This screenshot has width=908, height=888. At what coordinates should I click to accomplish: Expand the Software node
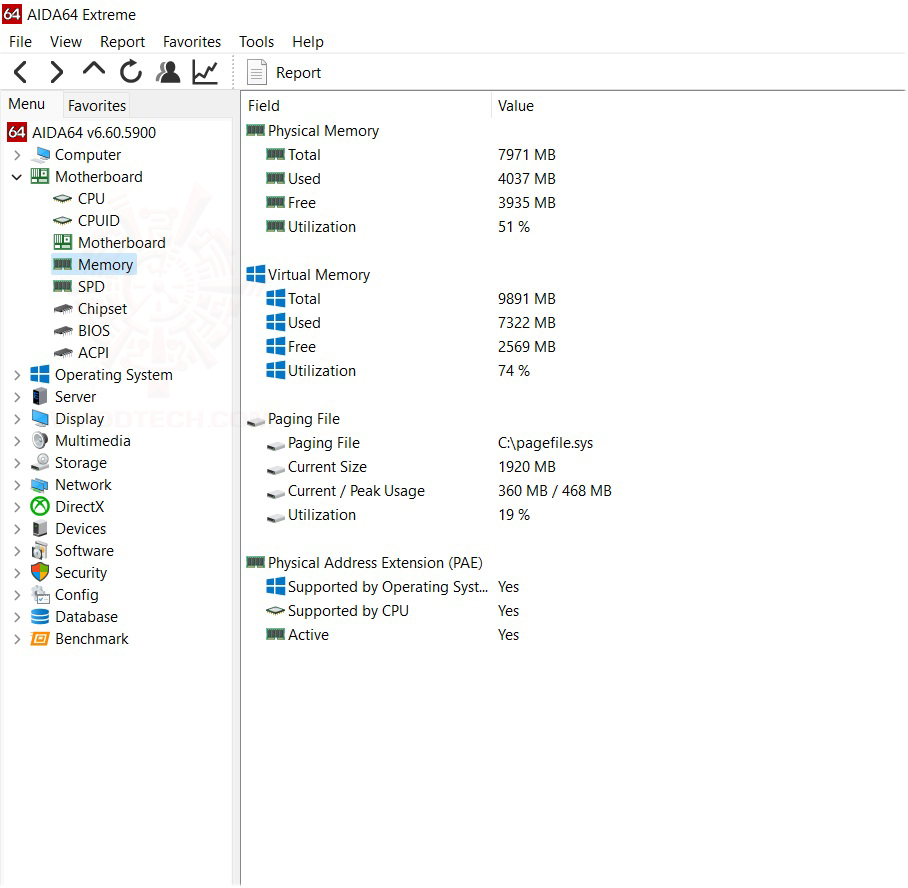pyautogui.click(x=17, y=551)
